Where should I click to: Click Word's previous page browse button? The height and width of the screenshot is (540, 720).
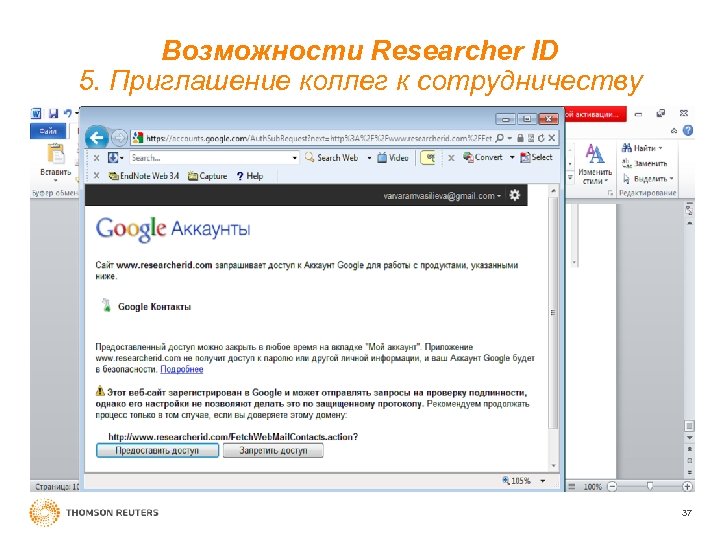[x=689, y=449]
